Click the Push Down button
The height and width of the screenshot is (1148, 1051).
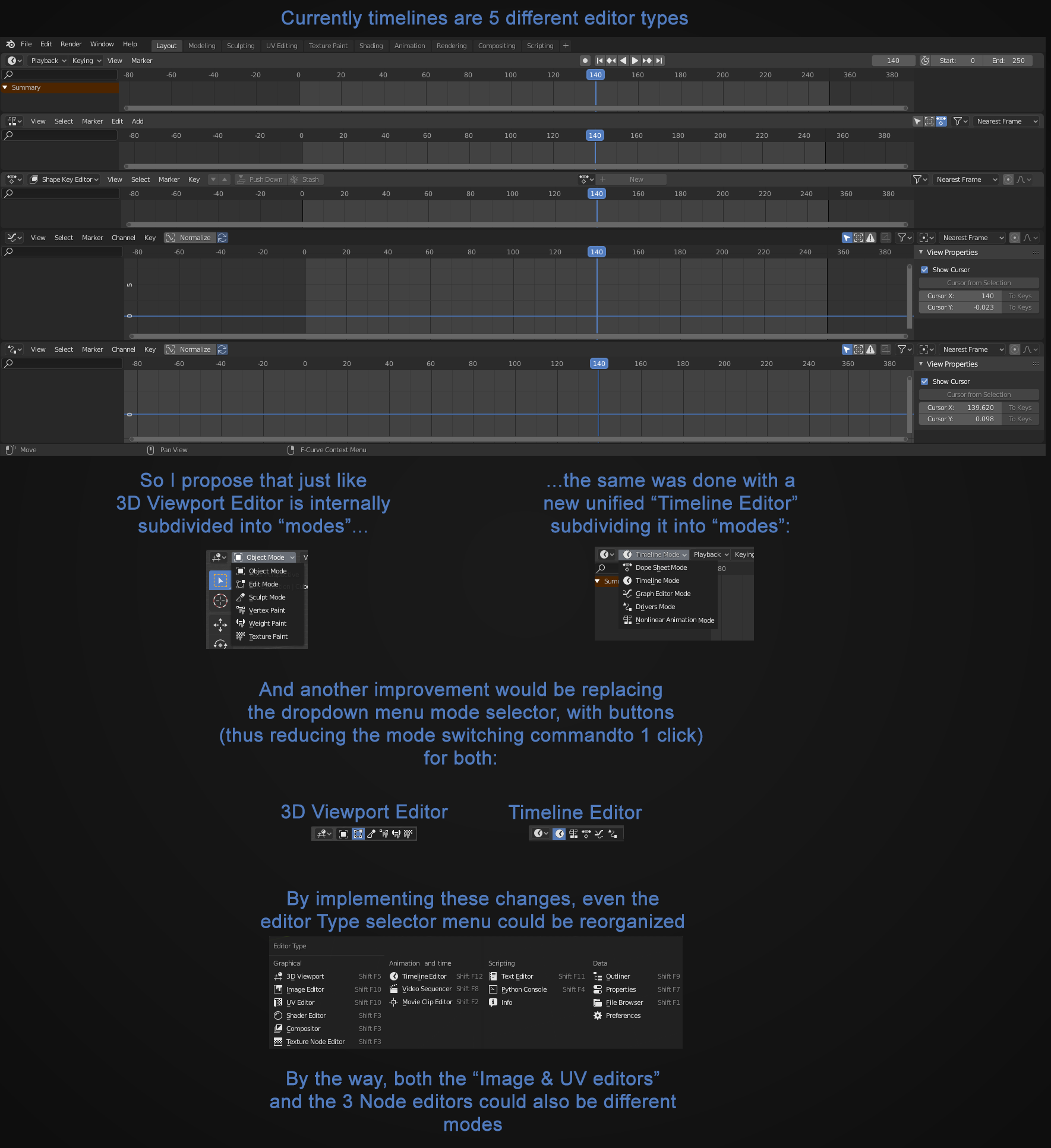coord(261,179)
